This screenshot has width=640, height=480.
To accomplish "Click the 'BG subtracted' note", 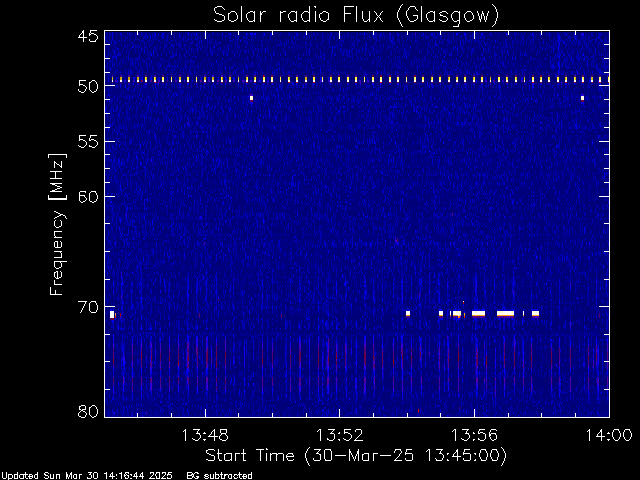I will pyautogui.click(x=219, y=476).
